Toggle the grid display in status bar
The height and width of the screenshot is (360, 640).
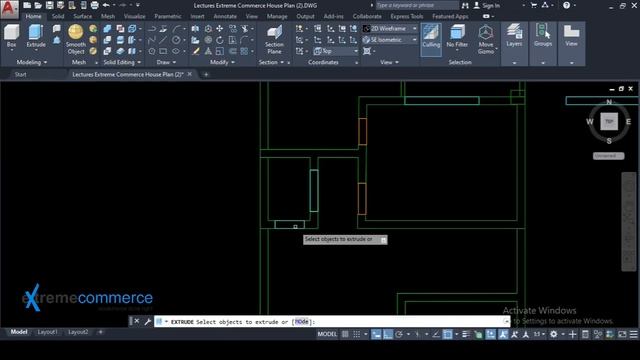point(345,334)
